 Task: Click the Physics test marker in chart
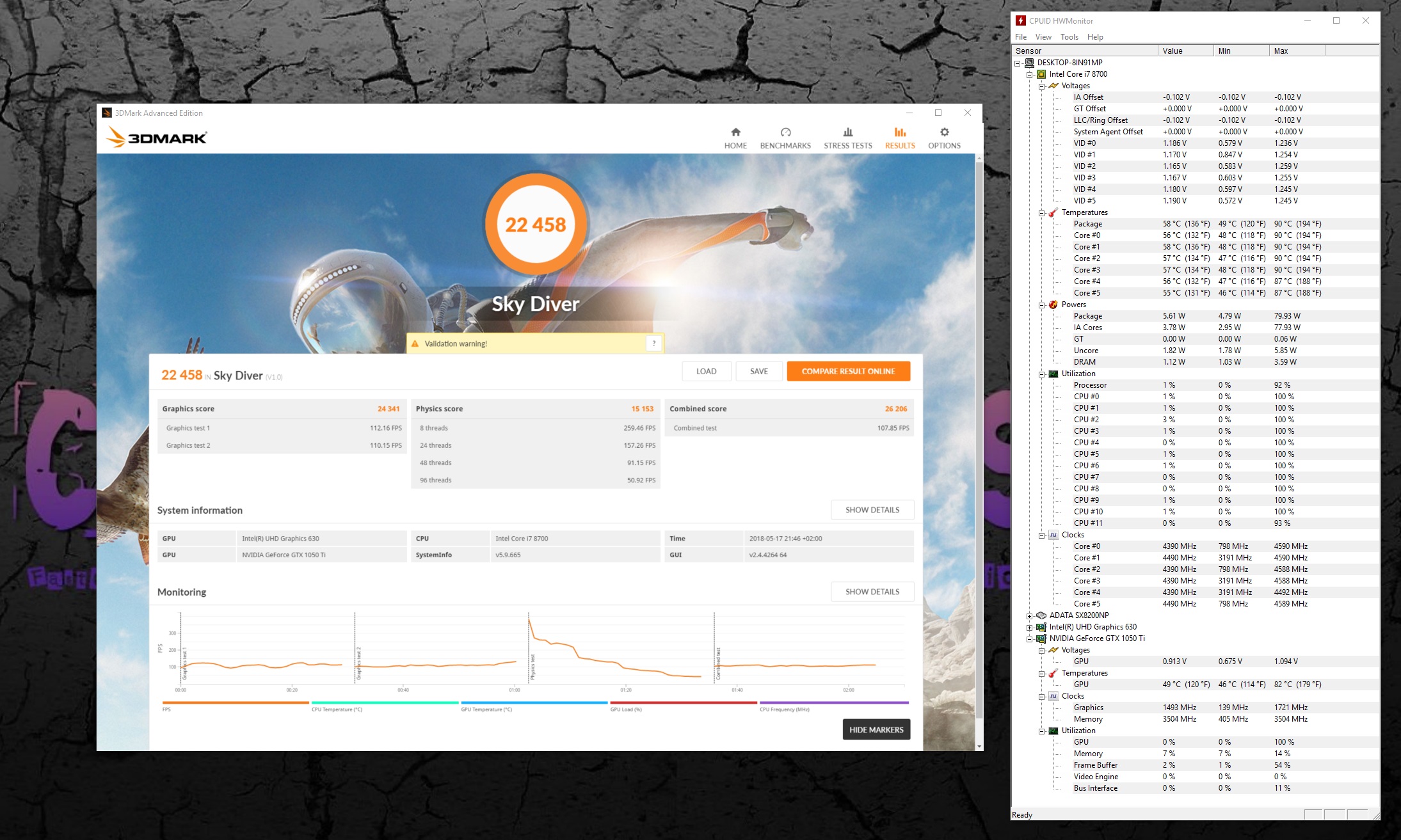coord(532,667)
